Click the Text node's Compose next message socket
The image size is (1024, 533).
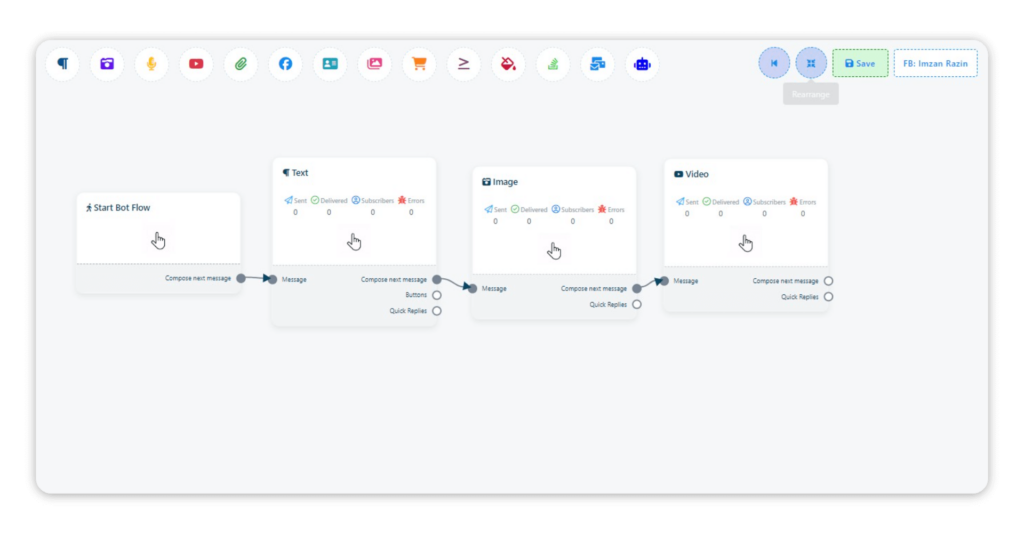point(437,280)
